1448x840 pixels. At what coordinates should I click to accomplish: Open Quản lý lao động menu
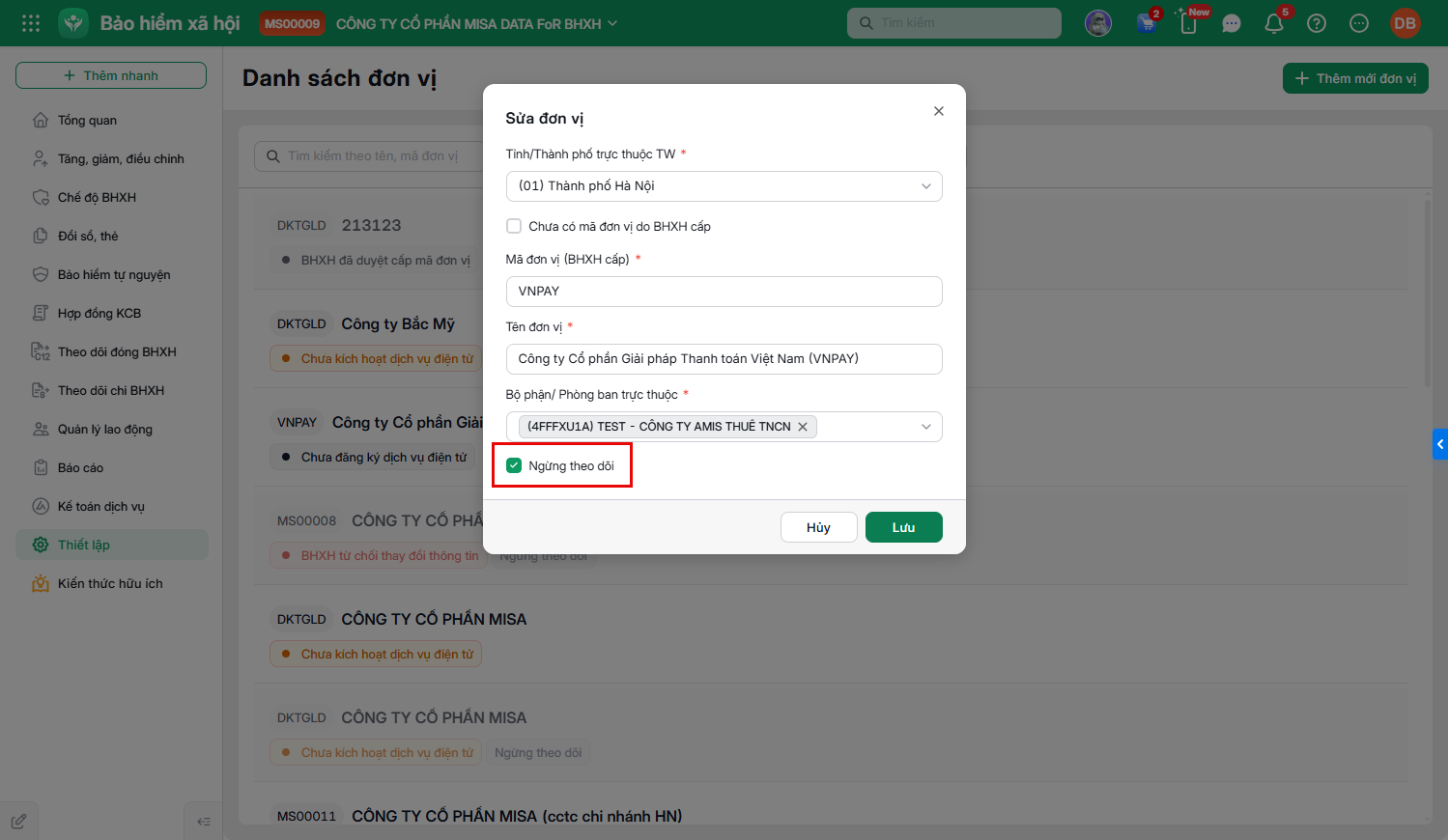112,429
